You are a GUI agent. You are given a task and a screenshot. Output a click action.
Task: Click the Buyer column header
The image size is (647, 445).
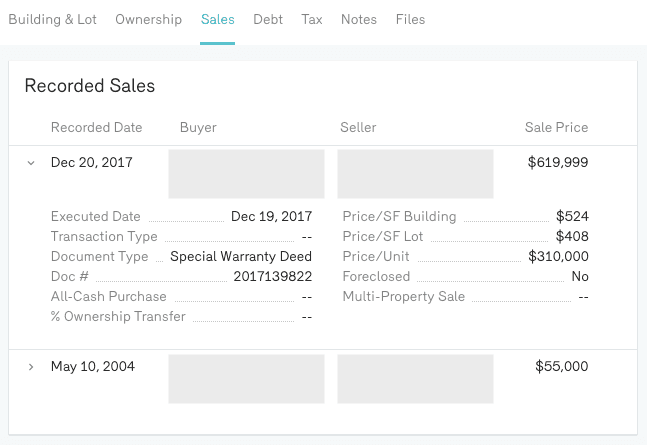click(198, 127)
